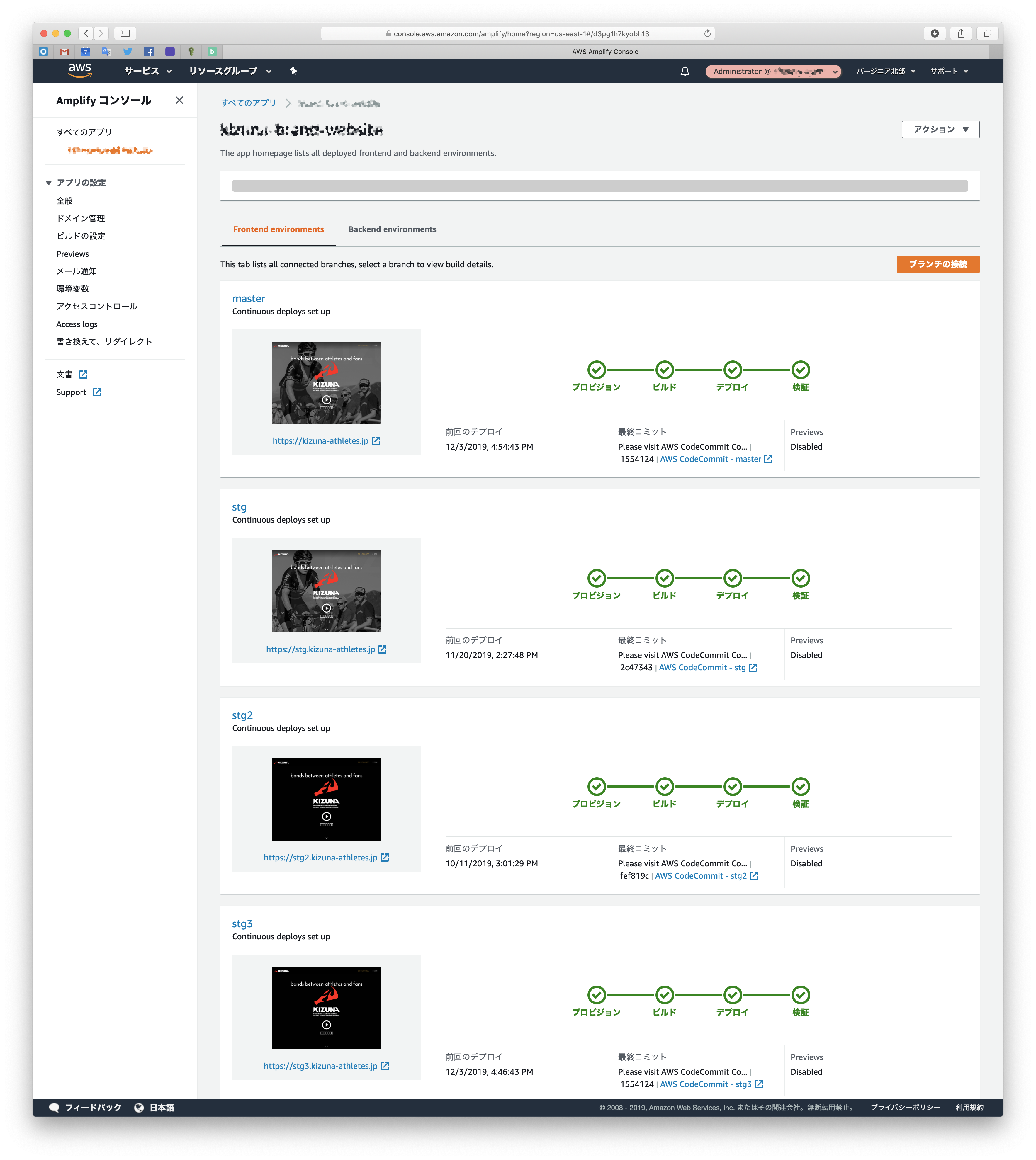Click the pin shortcut icon in AWS navbar
This screenshot has width=1036, height=1160.
pos(293,71)
